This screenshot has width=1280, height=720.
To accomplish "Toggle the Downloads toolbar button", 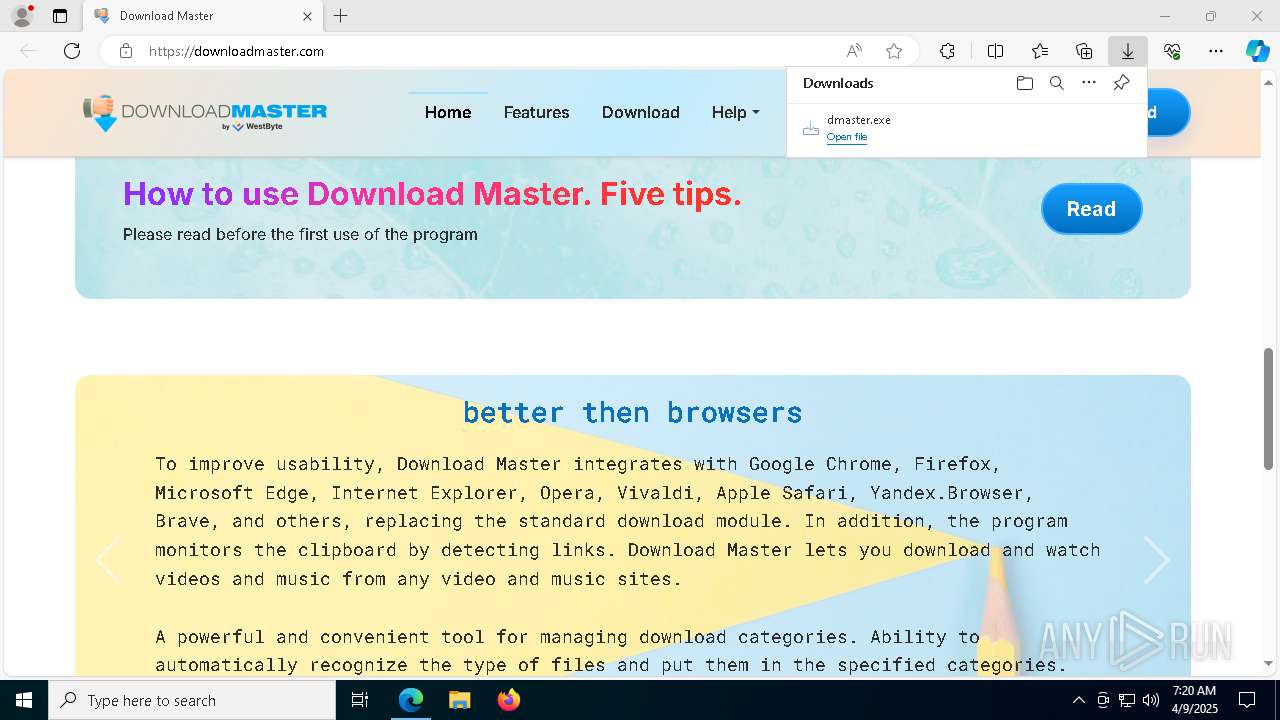I will pyautogui.click(x=1128, y=51).
